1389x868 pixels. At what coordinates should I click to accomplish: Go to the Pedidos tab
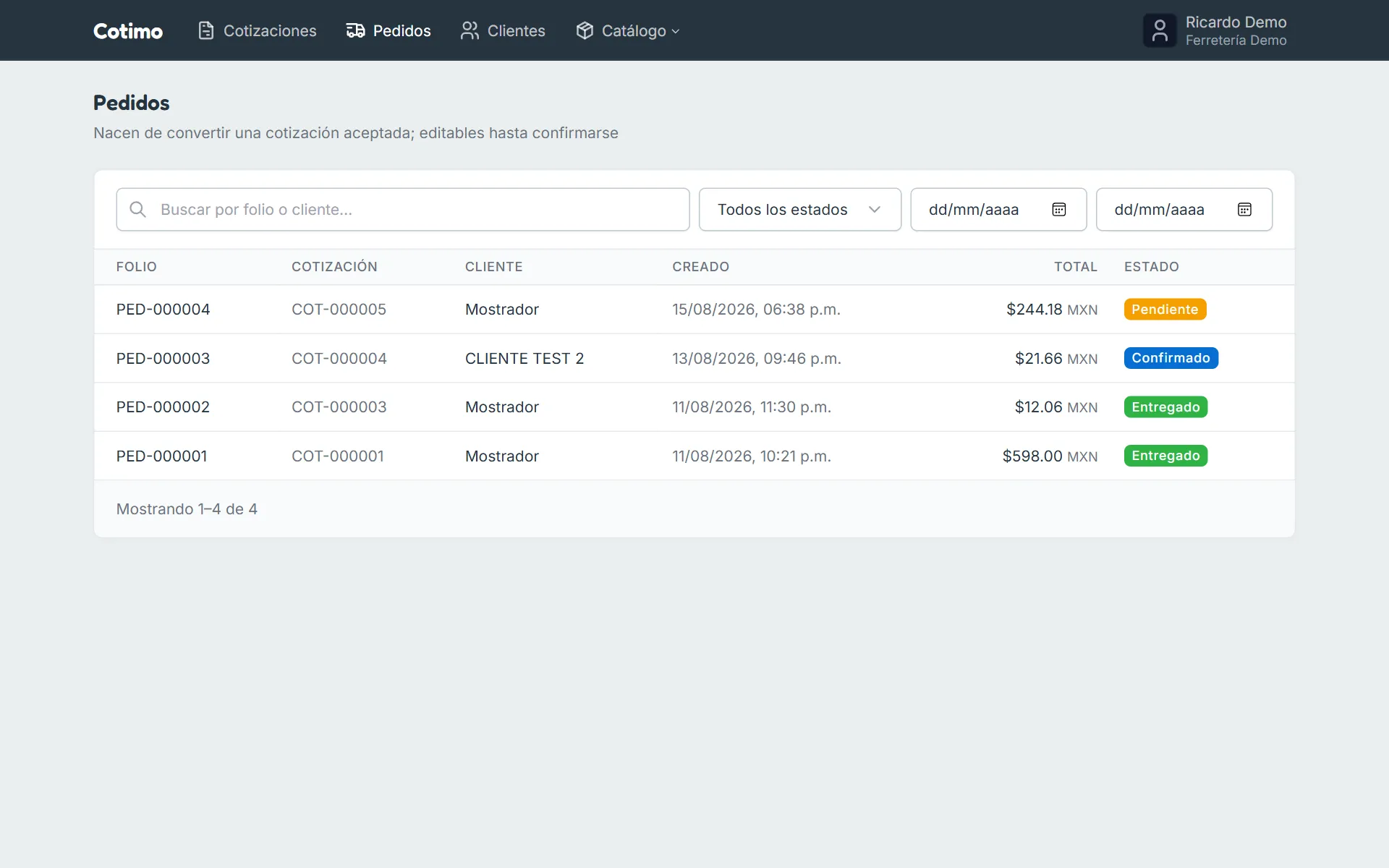click(x=388, y=30)
